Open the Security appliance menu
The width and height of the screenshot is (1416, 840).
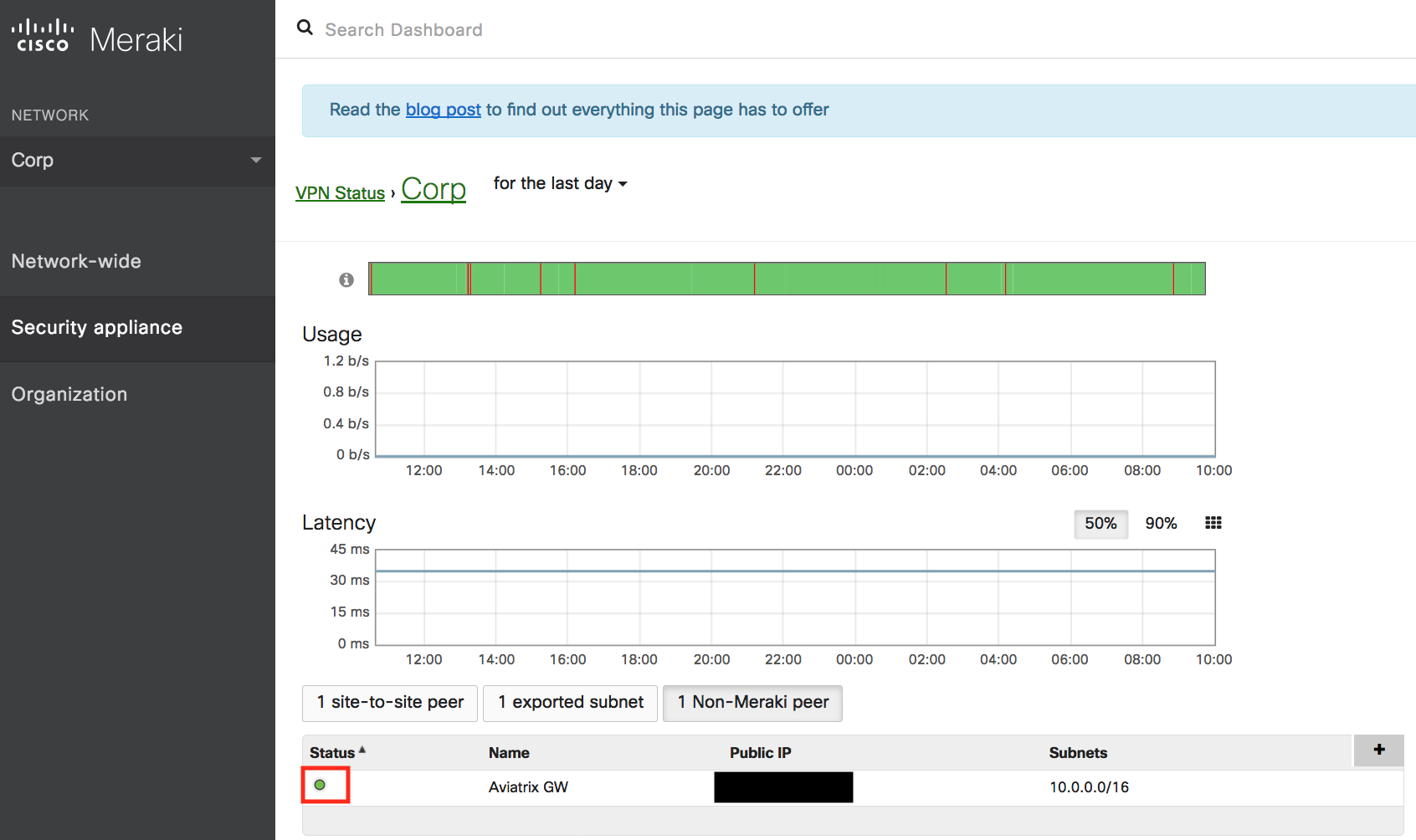[96, 327]
